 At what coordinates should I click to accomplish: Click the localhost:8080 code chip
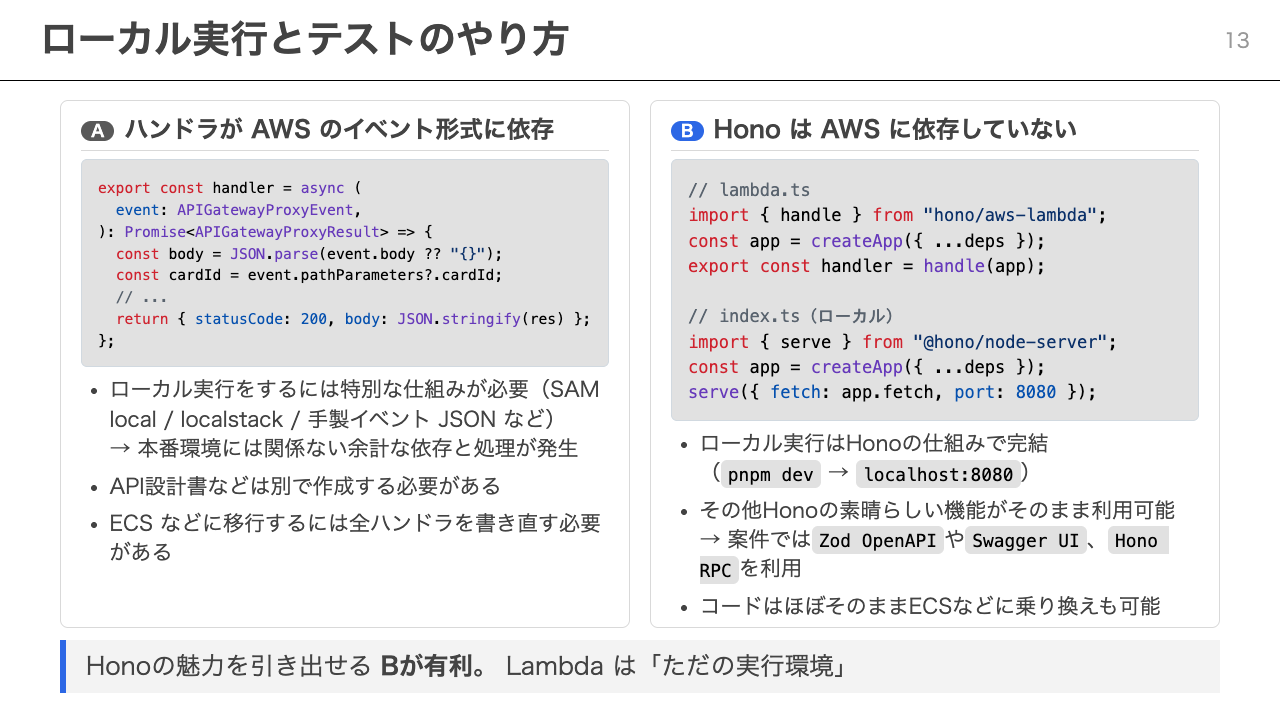point(938,474)
